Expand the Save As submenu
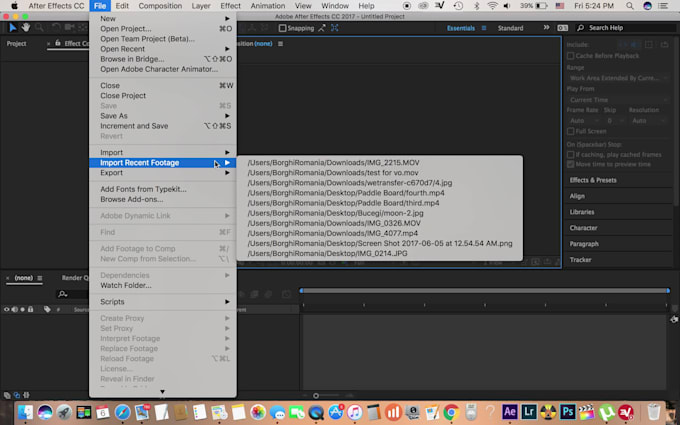This screenshot has width=680, height=425. click(163, 116)
